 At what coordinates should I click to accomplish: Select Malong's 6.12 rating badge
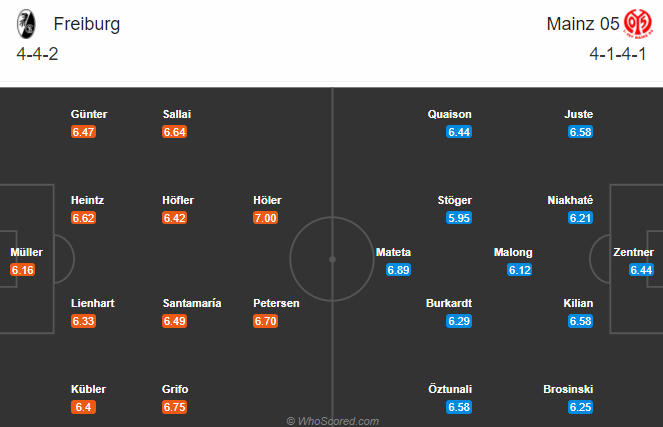point(520,270)
